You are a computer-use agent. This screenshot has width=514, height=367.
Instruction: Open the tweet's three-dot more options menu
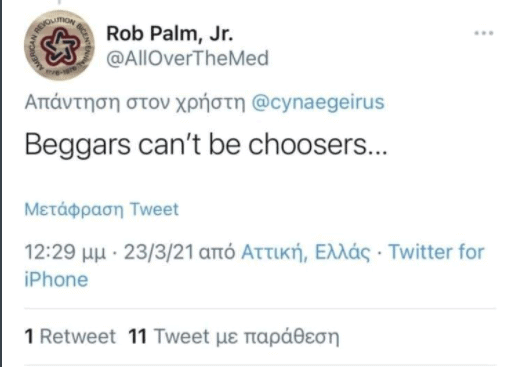(x=484, y=33)
